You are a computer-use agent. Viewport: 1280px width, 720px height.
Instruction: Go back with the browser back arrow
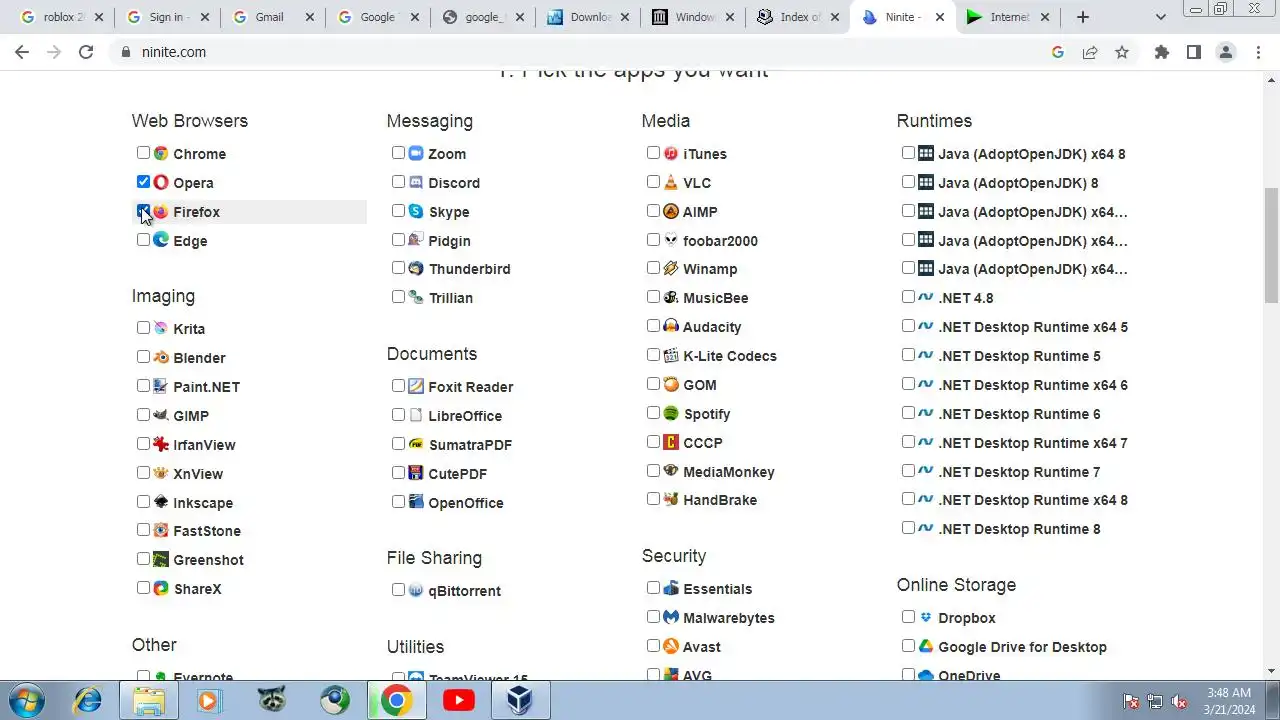pyautogui.click(x=22, y=52)
